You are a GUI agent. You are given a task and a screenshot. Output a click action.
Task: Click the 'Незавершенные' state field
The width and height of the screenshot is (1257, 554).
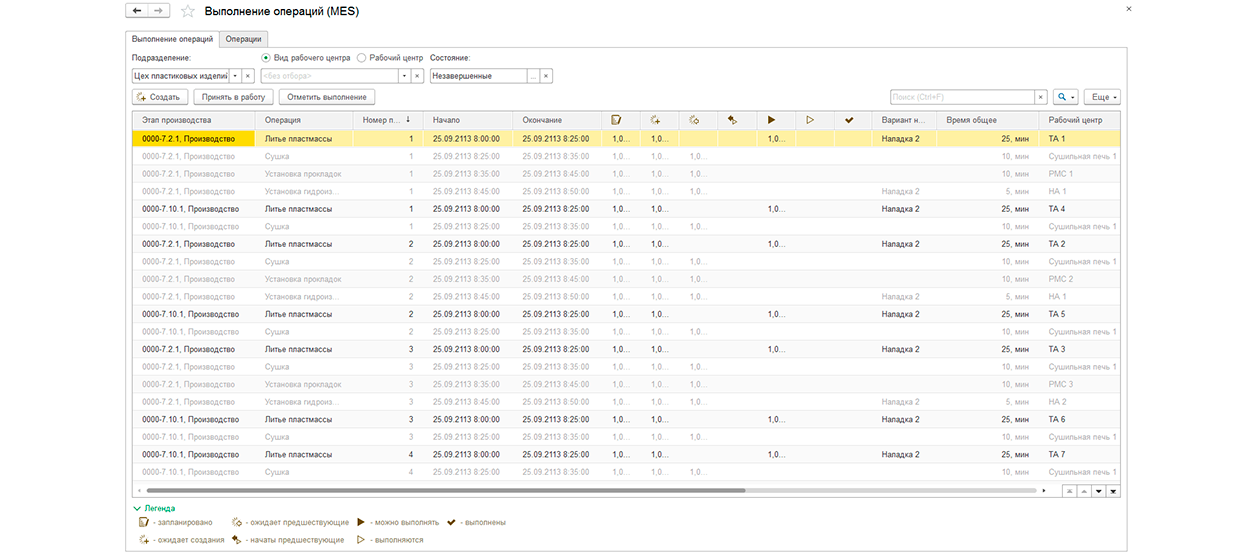pos(479,76)
